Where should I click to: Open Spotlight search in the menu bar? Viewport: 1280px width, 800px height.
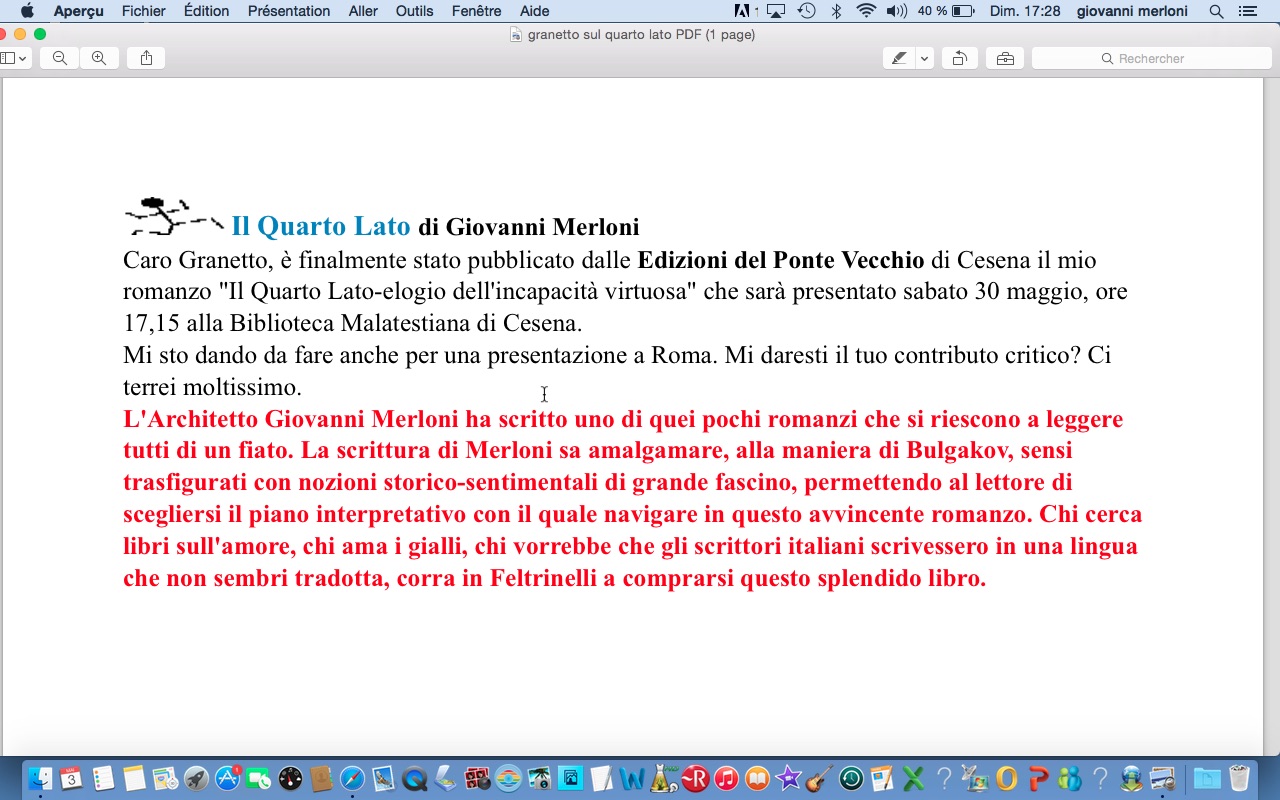pos(1216,11)
